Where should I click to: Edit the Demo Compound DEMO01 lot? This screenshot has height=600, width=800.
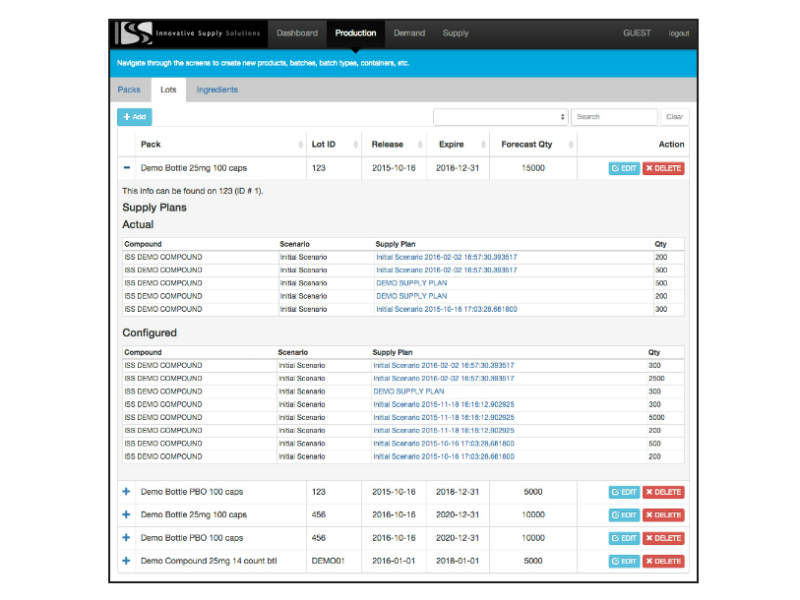(x=623, y=561)
